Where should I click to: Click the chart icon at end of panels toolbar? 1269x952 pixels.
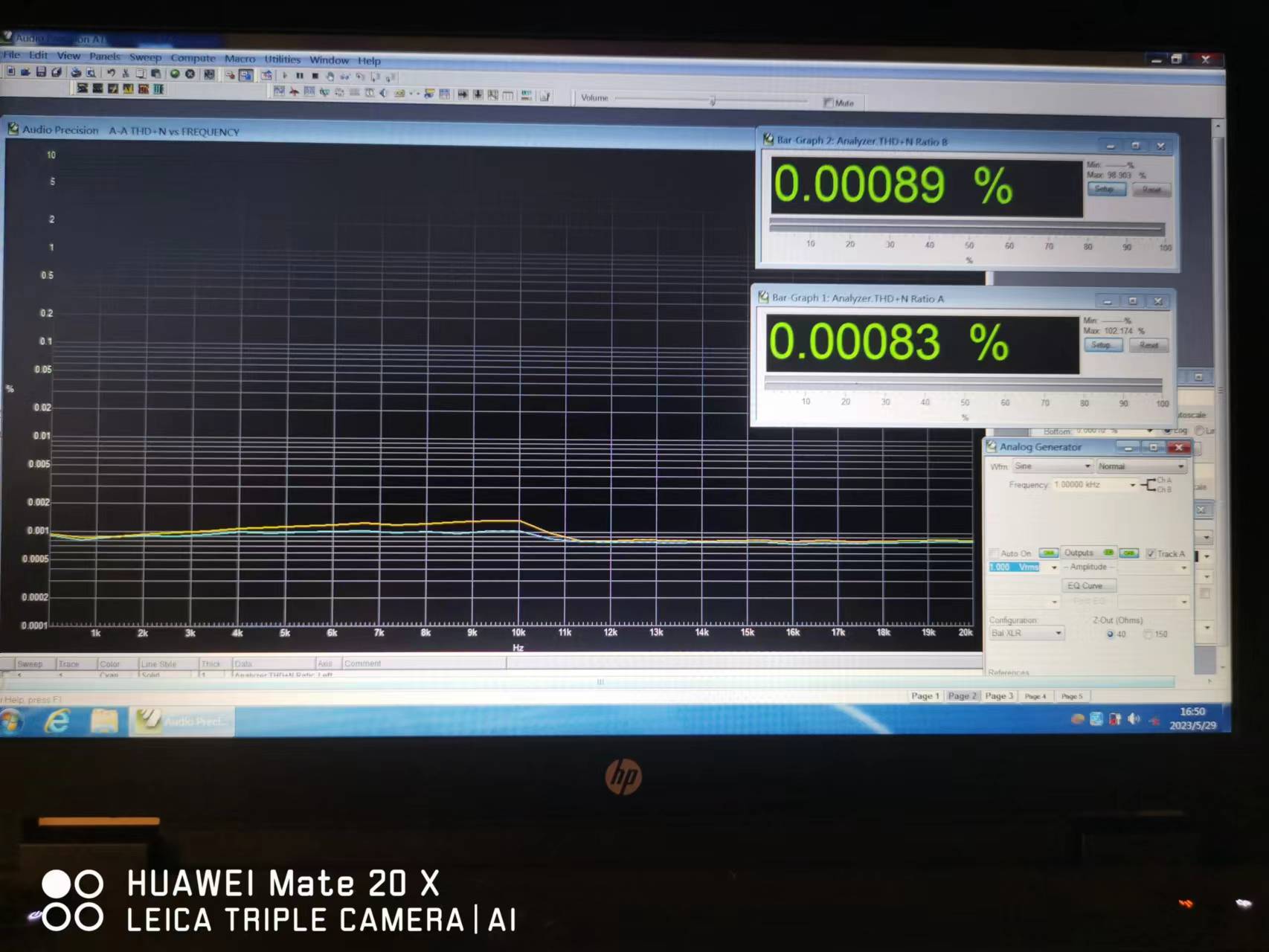pos(544,96)
